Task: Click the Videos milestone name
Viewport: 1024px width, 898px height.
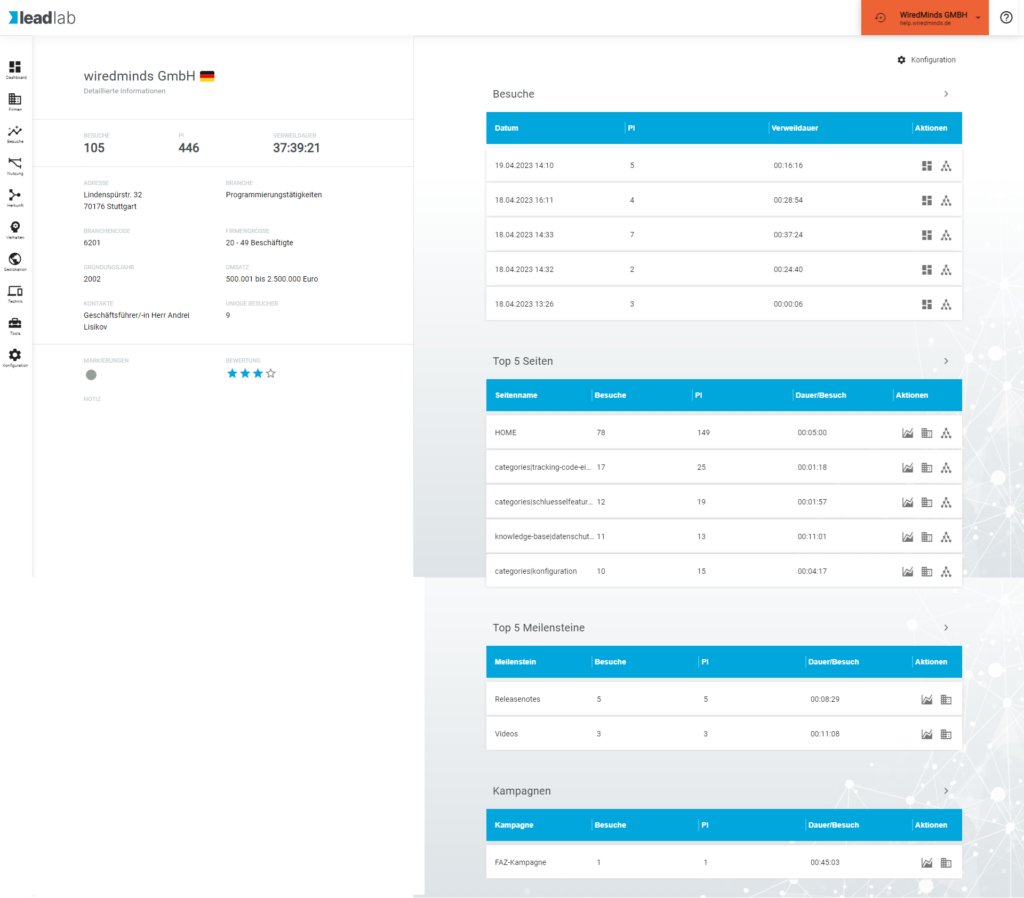Action: click(x=506, y=733)
